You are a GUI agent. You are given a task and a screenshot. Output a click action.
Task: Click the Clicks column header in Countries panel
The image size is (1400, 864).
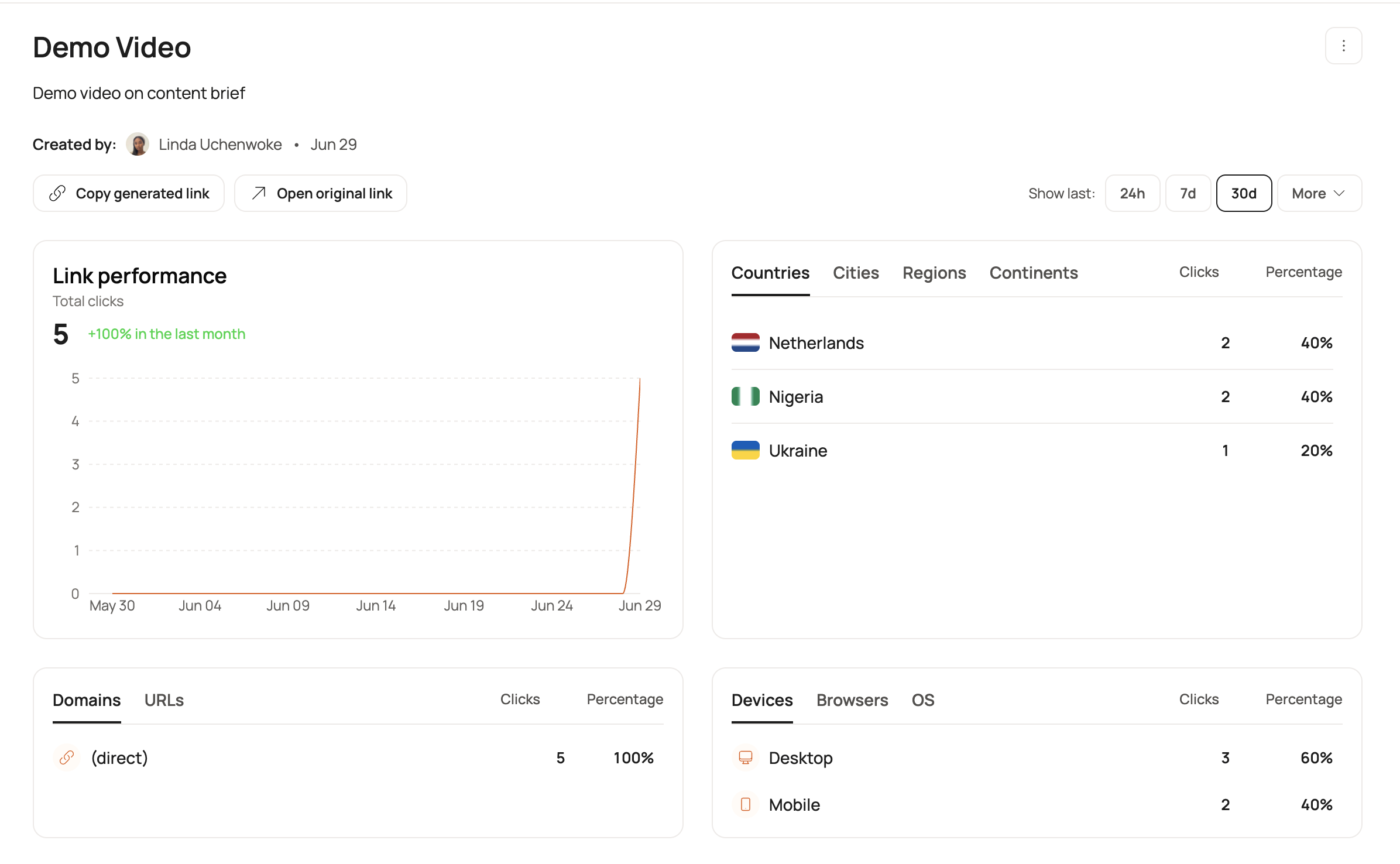coord(1199,272)
